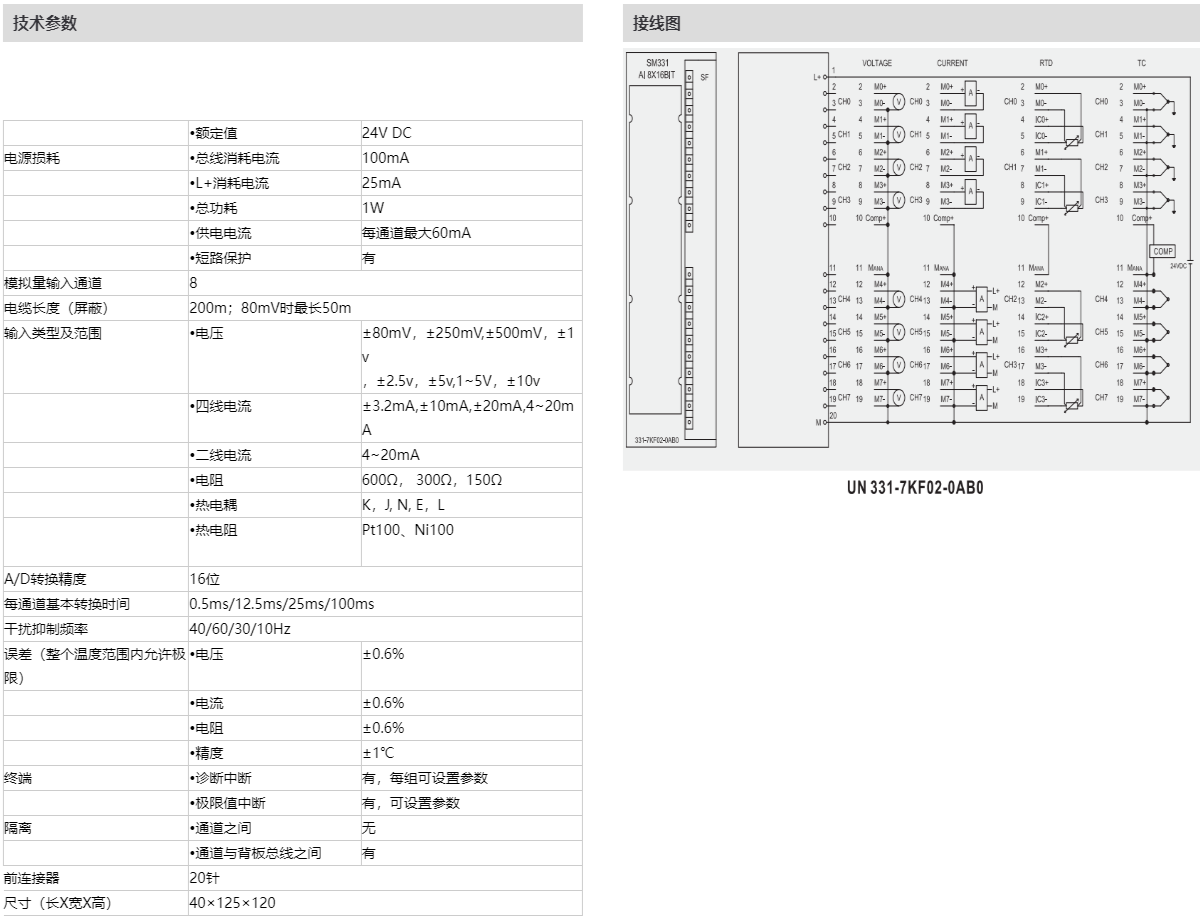Image resolution: width=1200 pixels, height=922 pixels.
Task: Select 有，可设置参数 value
Action: pos(411,802)
